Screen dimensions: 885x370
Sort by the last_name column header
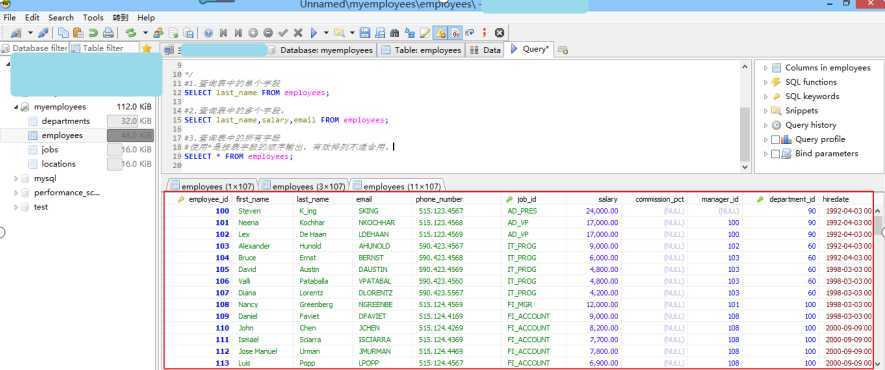click(x=313, y=200)
